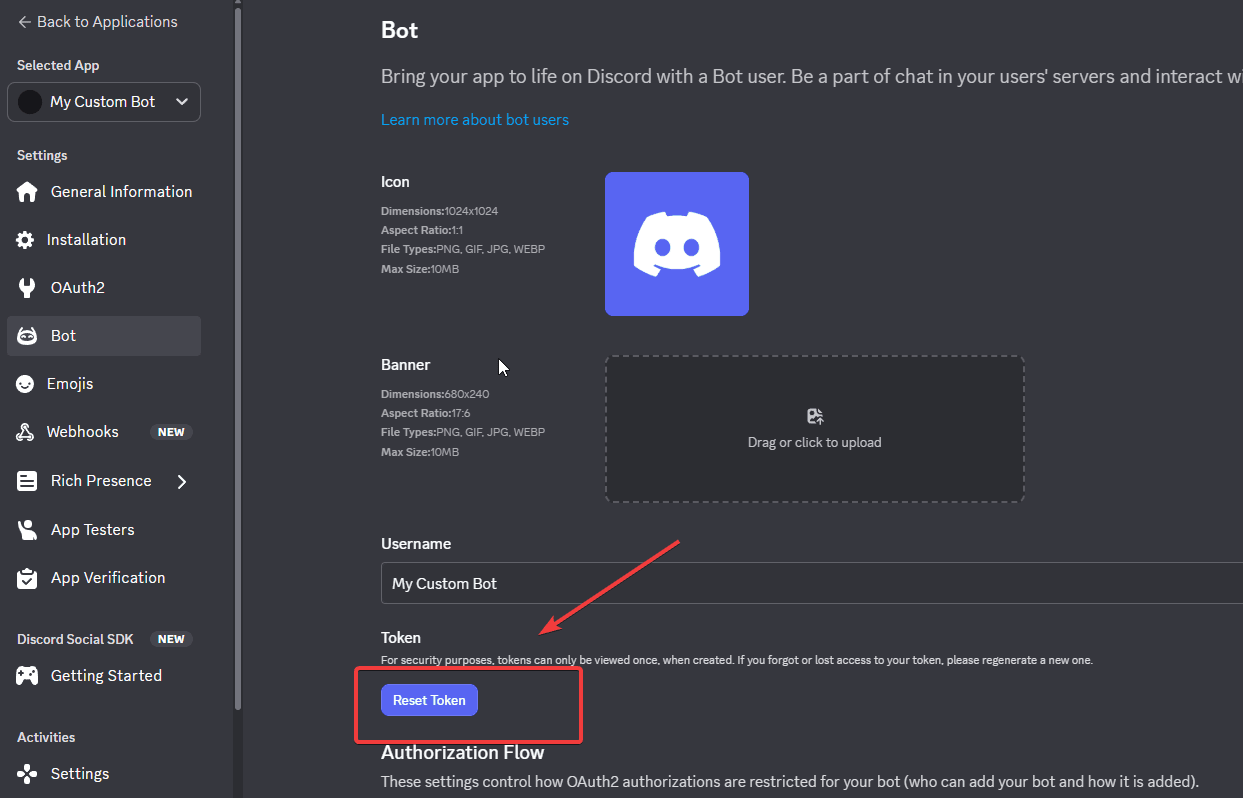The height and width of the screenshot is (798, 1243).
Task: Click the Webhooks icon in sidebar
Action: pyautogui.click(x=26, y=432)
